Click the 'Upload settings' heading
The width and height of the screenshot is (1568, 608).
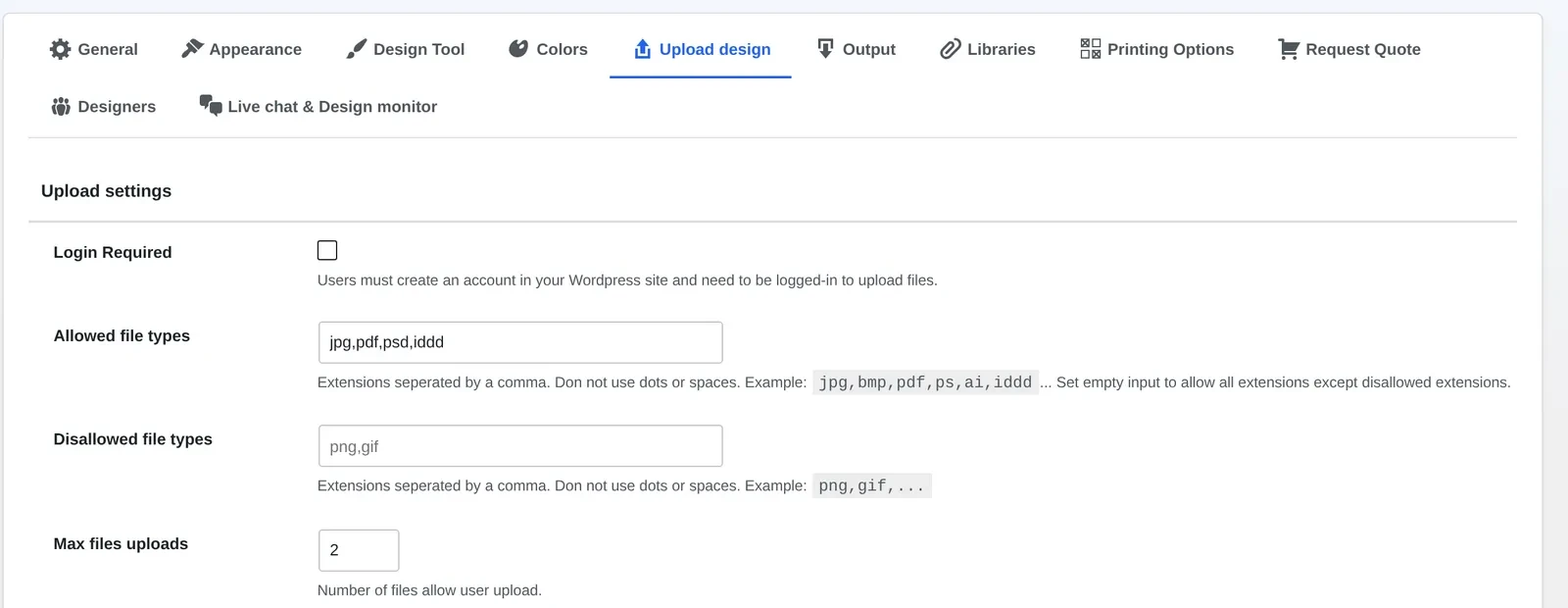pos(106,191)
